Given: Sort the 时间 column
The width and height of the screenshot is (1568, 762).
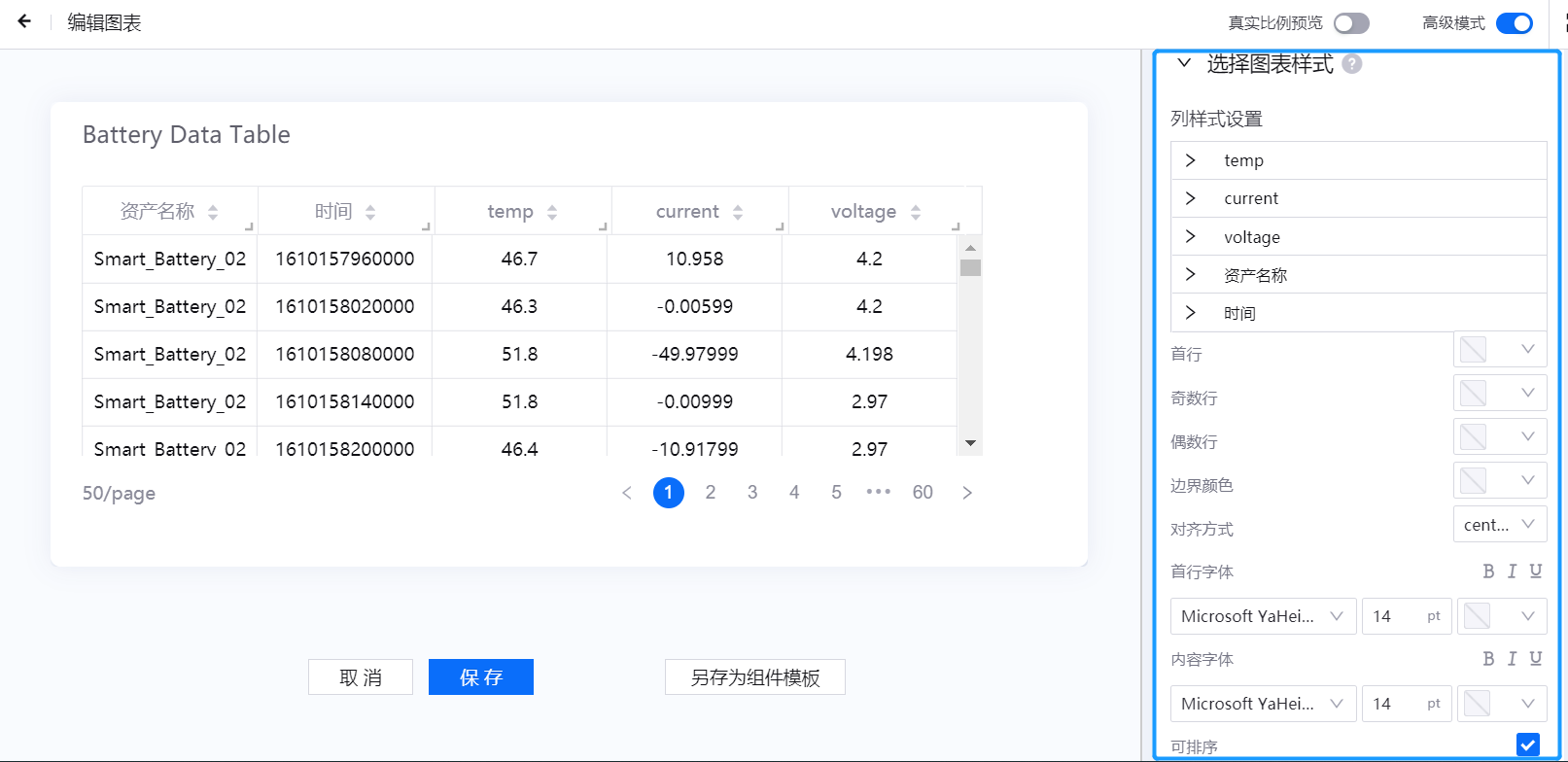Looking at the screenshot, I should 370,212.
